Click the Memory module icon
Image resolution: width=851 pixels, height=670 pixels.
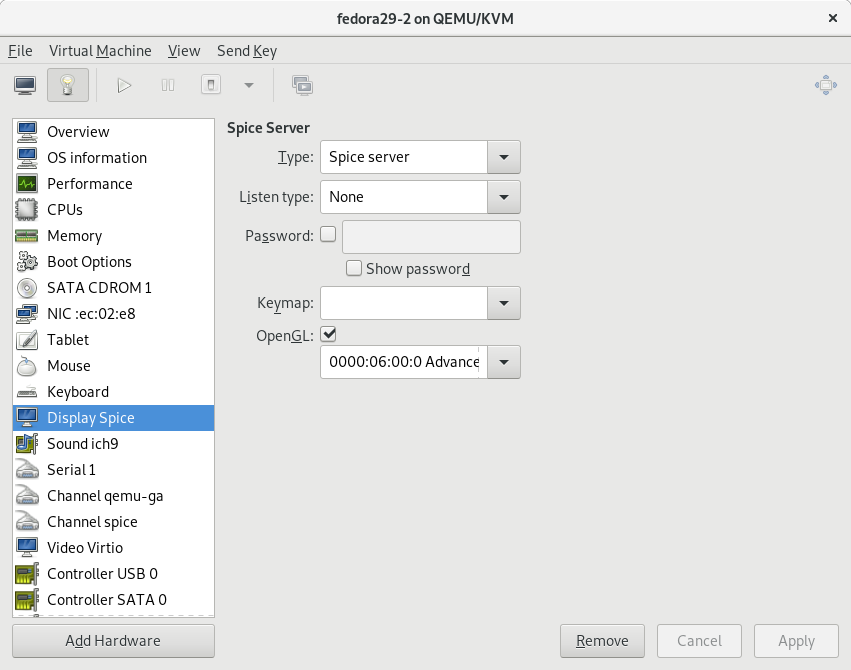pos(27,236)
